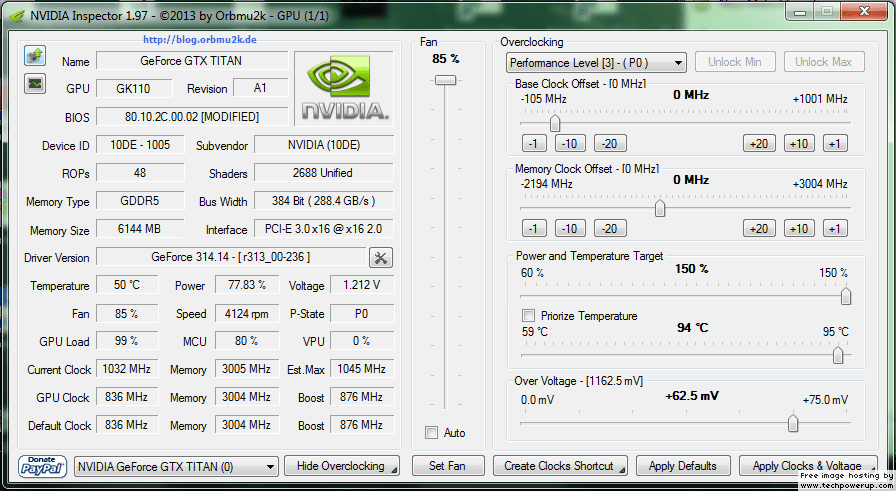Screen dimensions: 896x491
Task: Click the Interface value PCI-E 3.0 x16
Action: pos(323,229)
